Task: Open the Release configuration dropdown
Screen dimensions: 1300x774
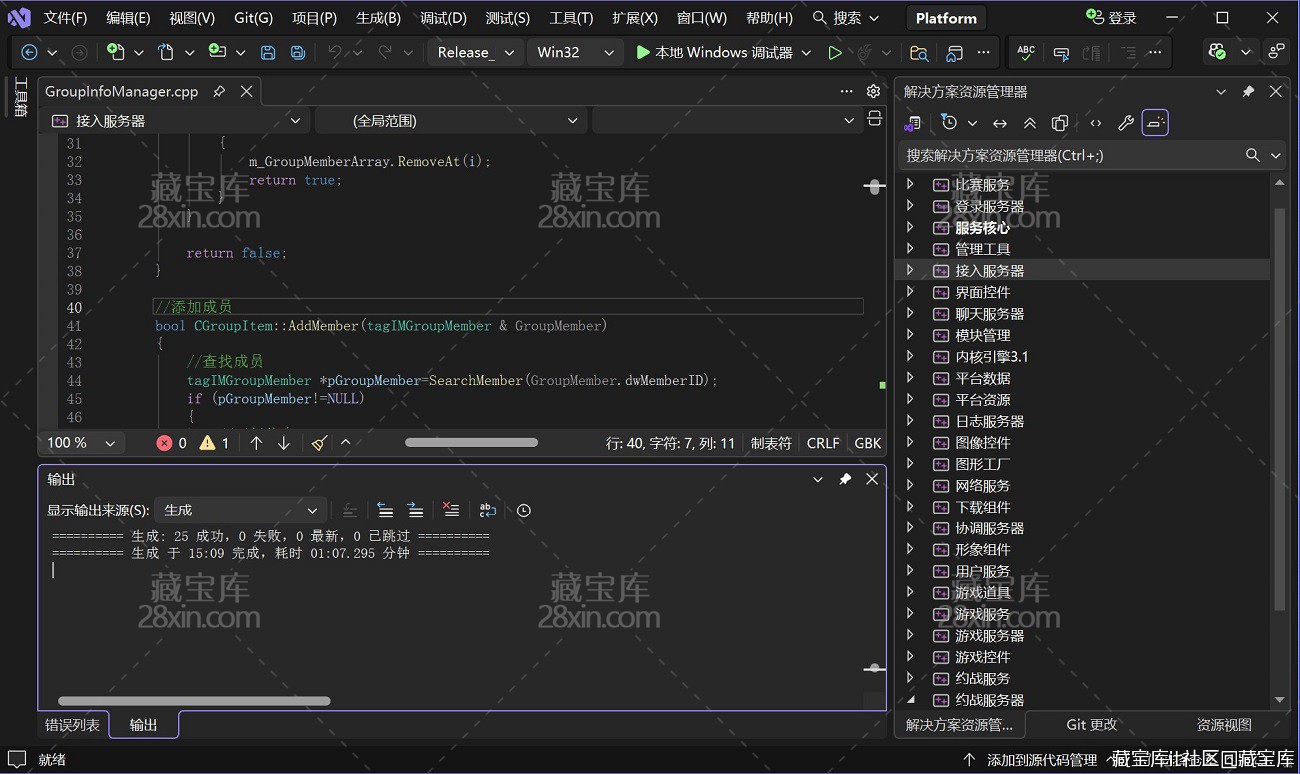Action: pyautogui.click(x=475, y=52)
